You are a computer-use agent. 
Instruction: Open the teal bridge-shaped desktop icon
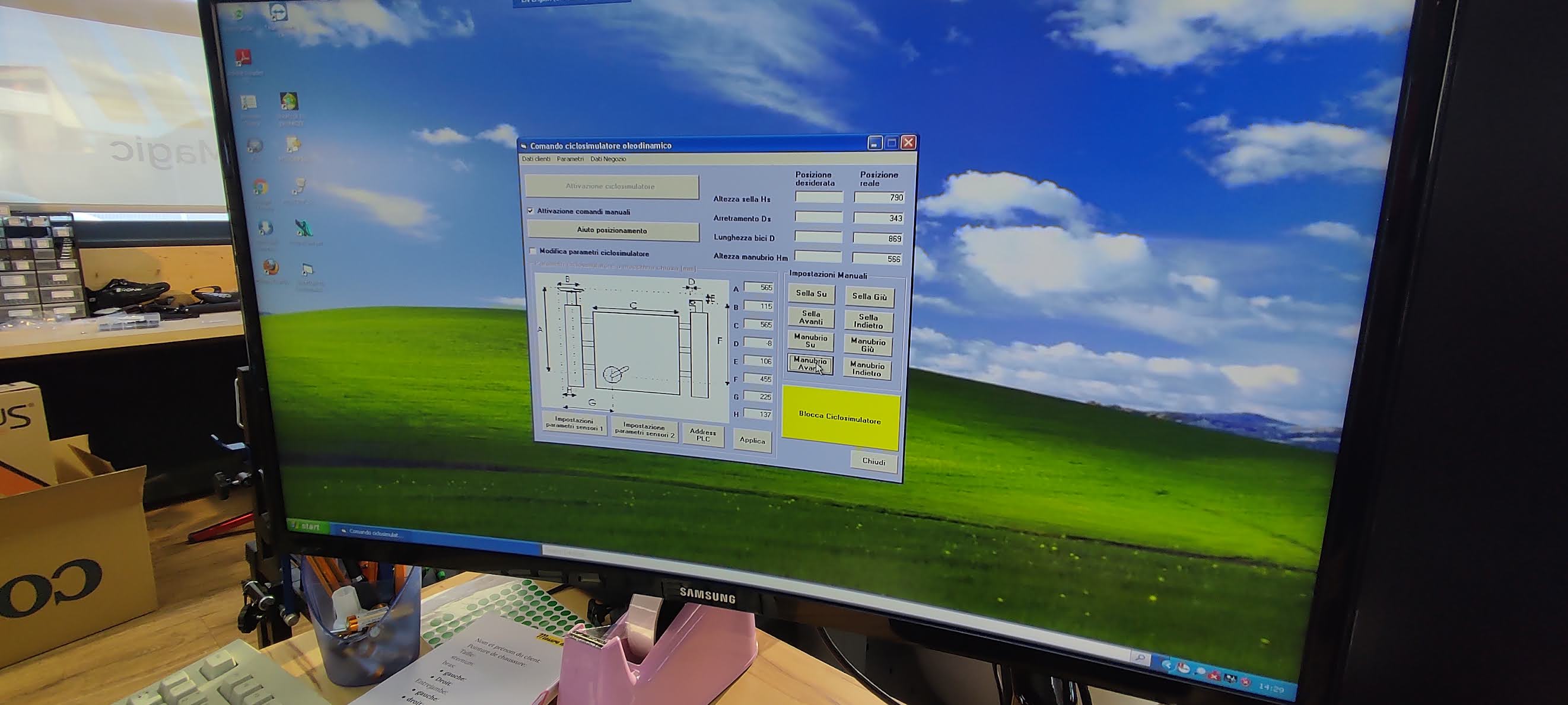coord(304,228)
